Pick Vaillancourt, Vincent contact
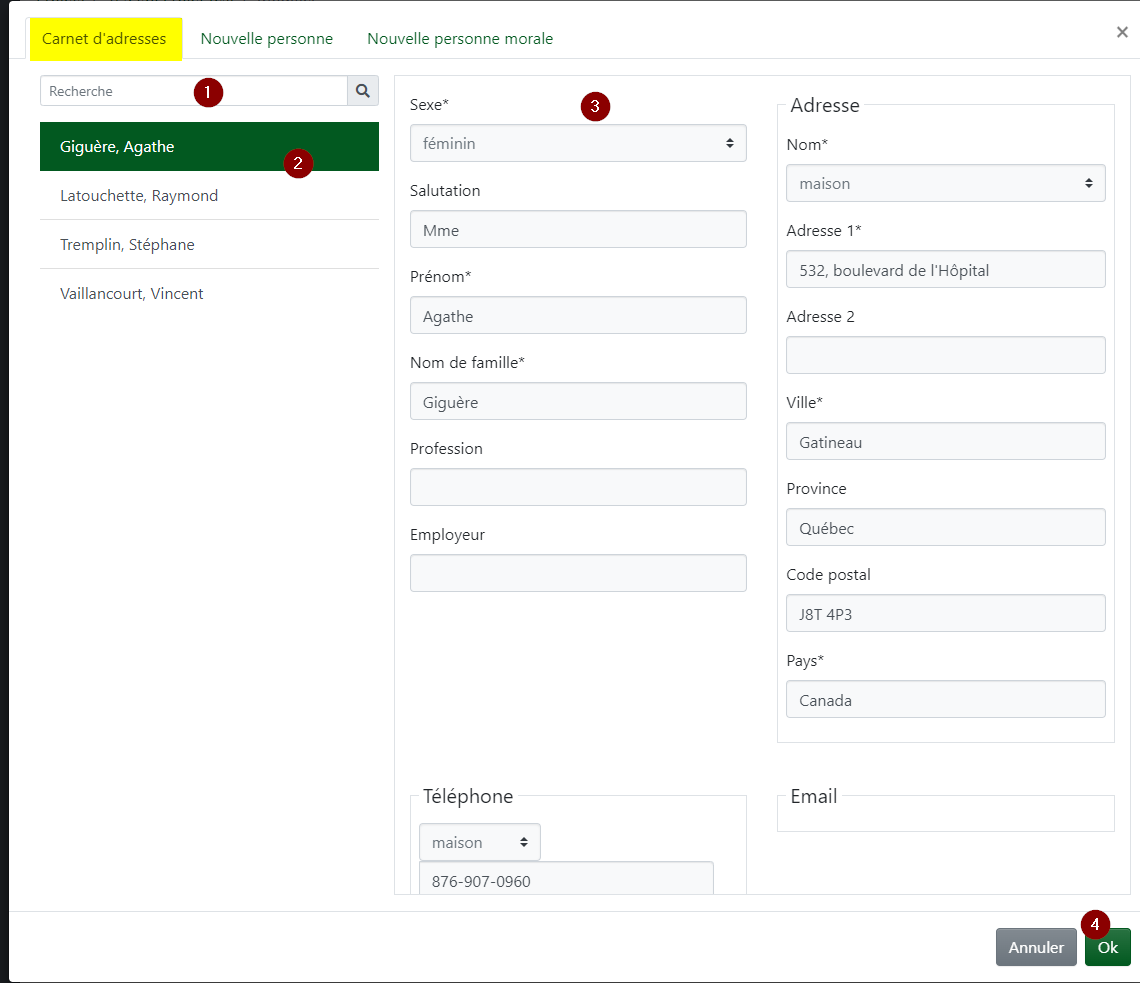The image size is (1140, 983). (132, 294)
